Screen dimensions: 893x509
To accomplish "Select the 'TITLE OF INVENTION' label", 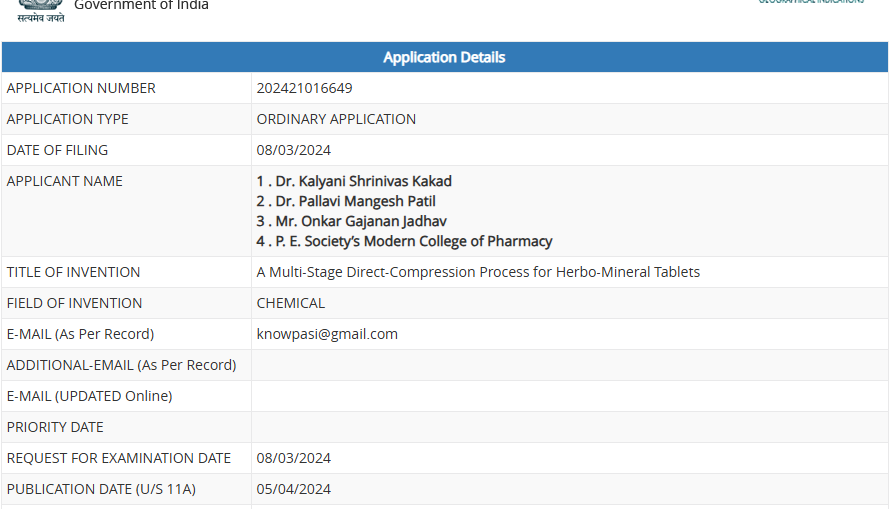I will click(73, 272).
